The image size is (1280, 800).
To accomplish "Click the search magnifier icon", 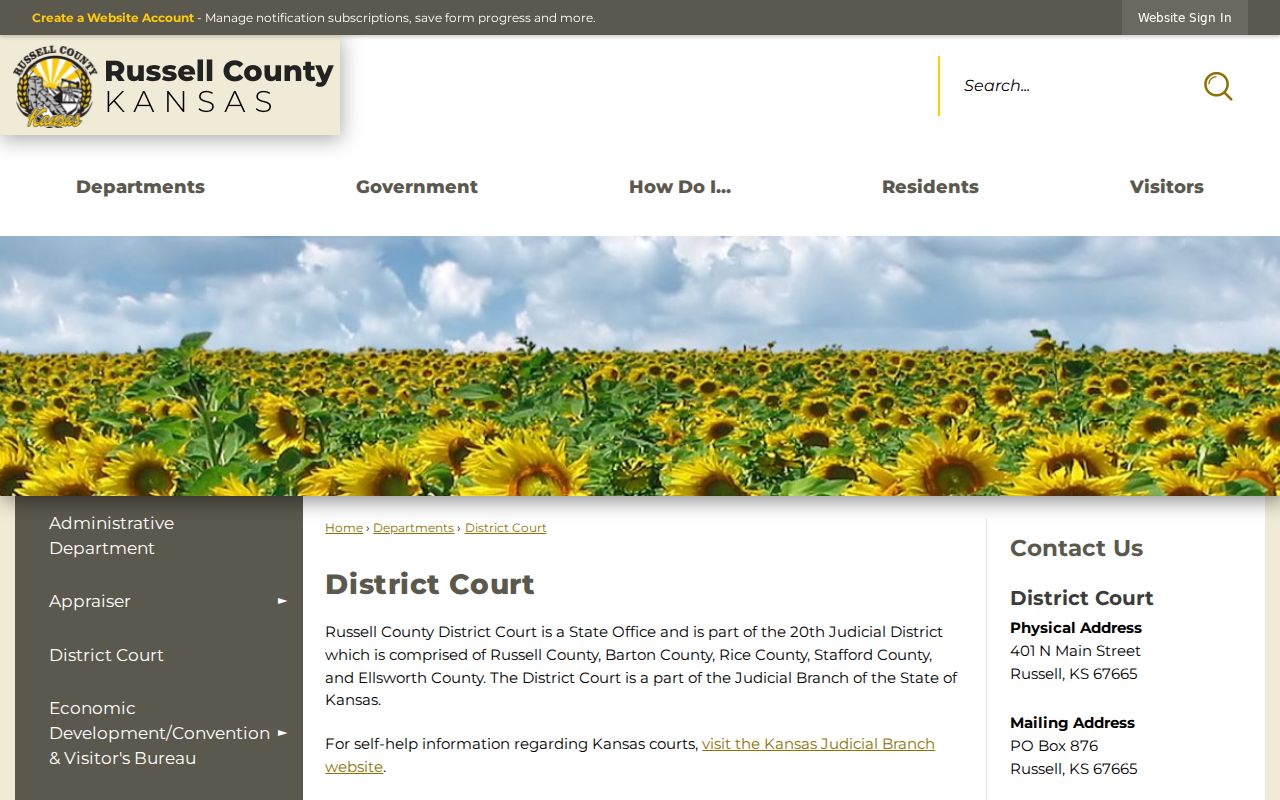I will tap(1217, 86).
